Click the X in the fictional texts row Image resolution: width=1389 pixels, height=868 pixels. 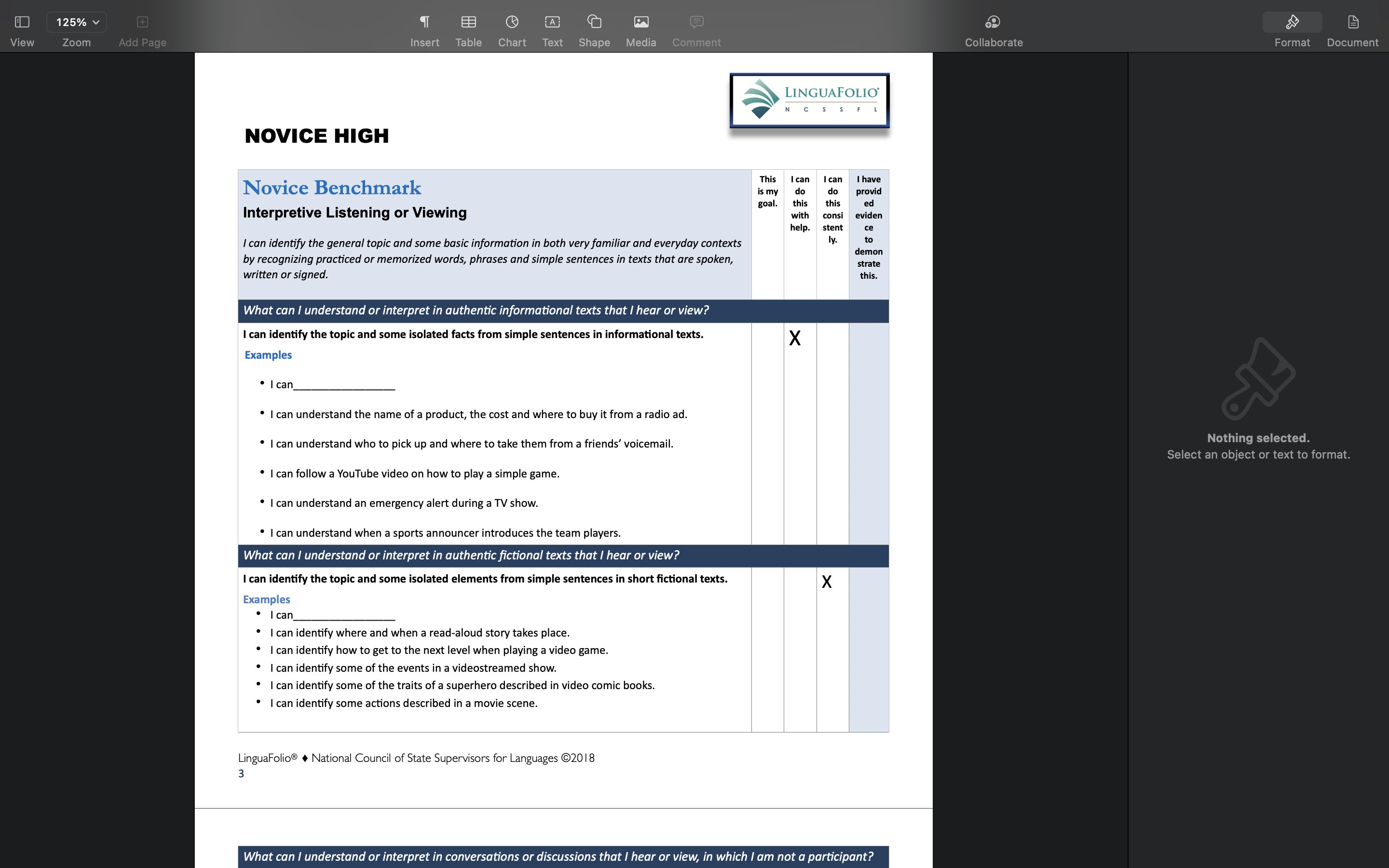click(827, 582)
